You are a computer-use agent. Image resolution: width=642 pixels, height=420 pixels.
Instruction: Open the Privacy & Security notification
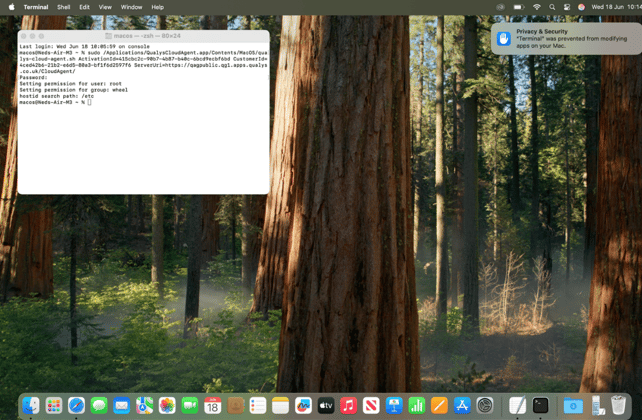point(567,38)
